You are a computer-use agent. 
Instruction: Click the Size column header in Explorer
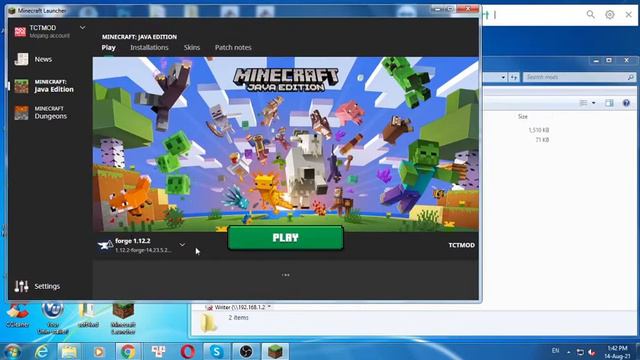(x=523, y=116)
